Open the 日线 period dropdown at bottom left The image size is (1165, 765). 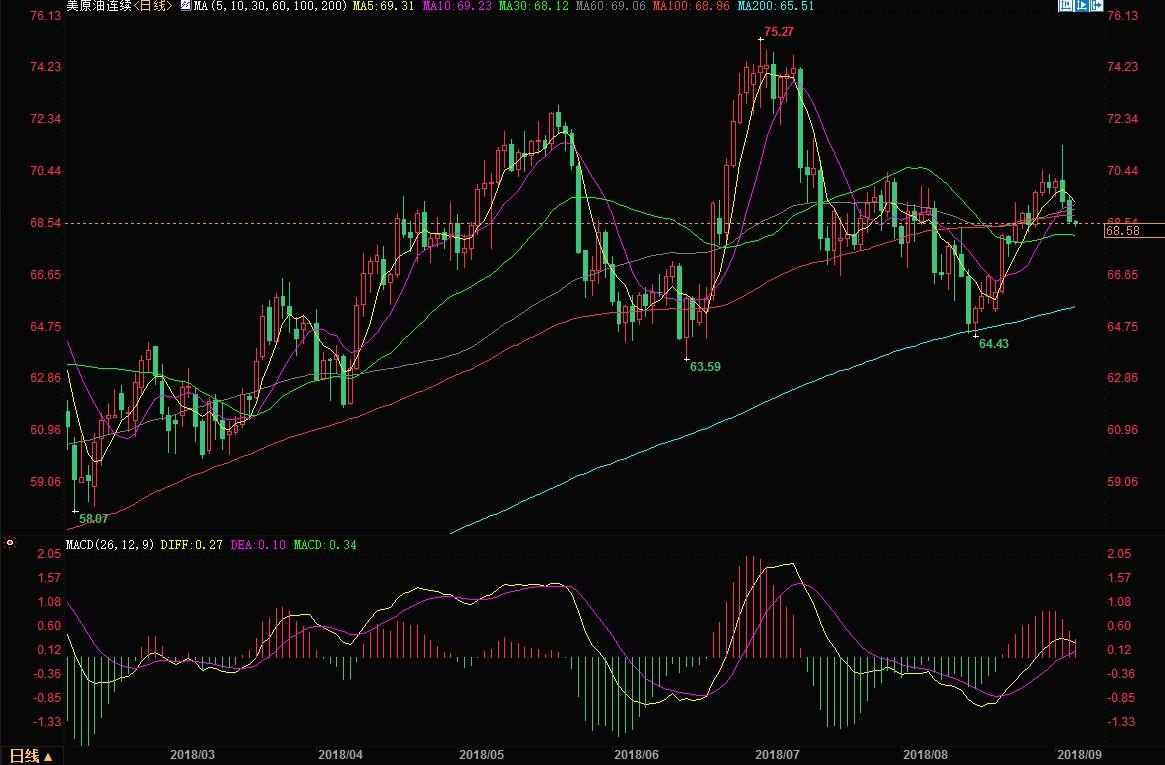31,755
